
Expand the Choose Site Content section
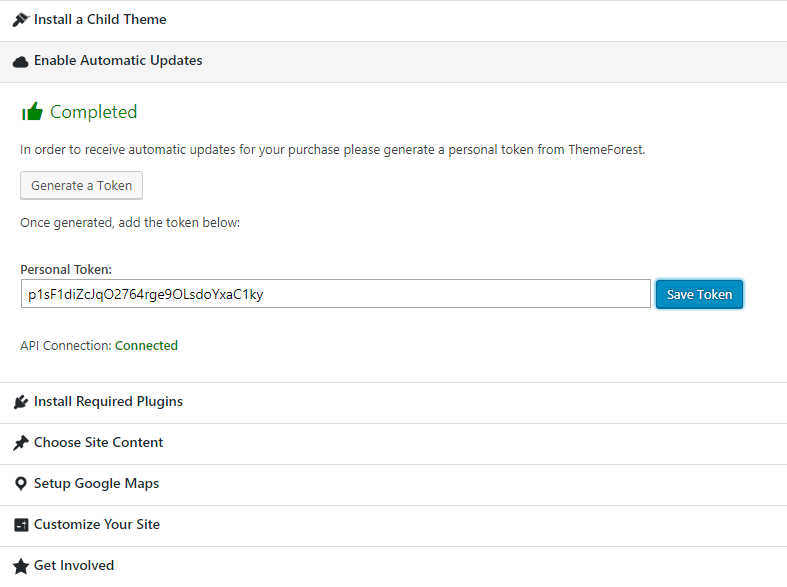98,443
